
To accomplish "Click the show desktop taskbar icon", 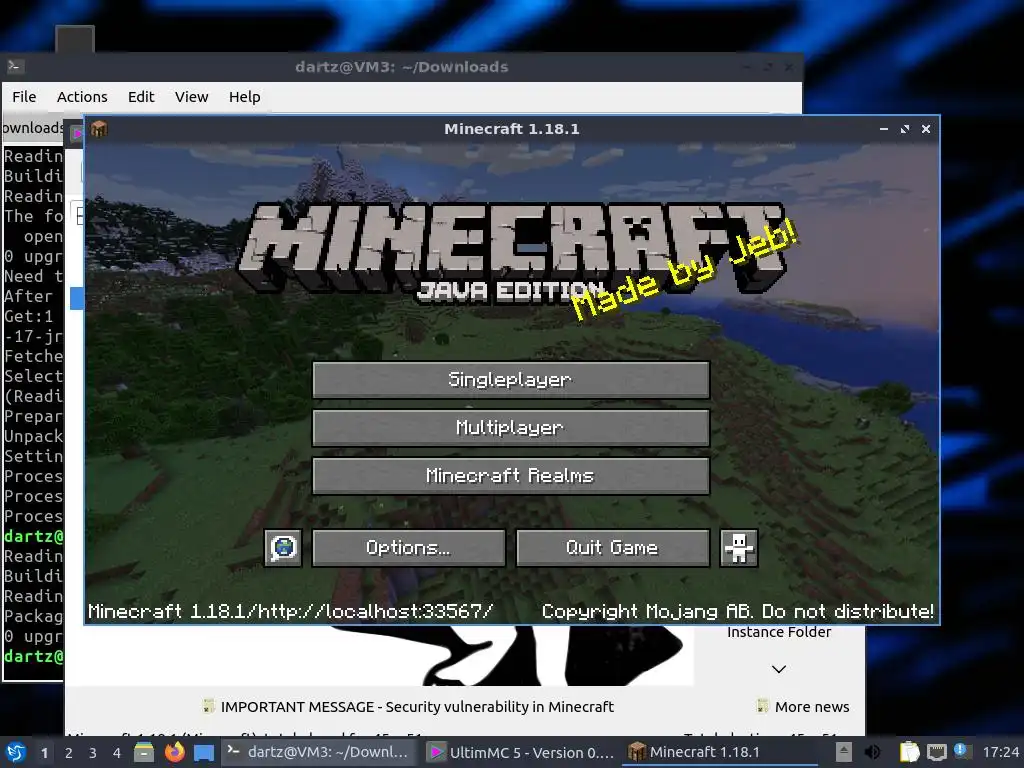I will pos(204,753).
